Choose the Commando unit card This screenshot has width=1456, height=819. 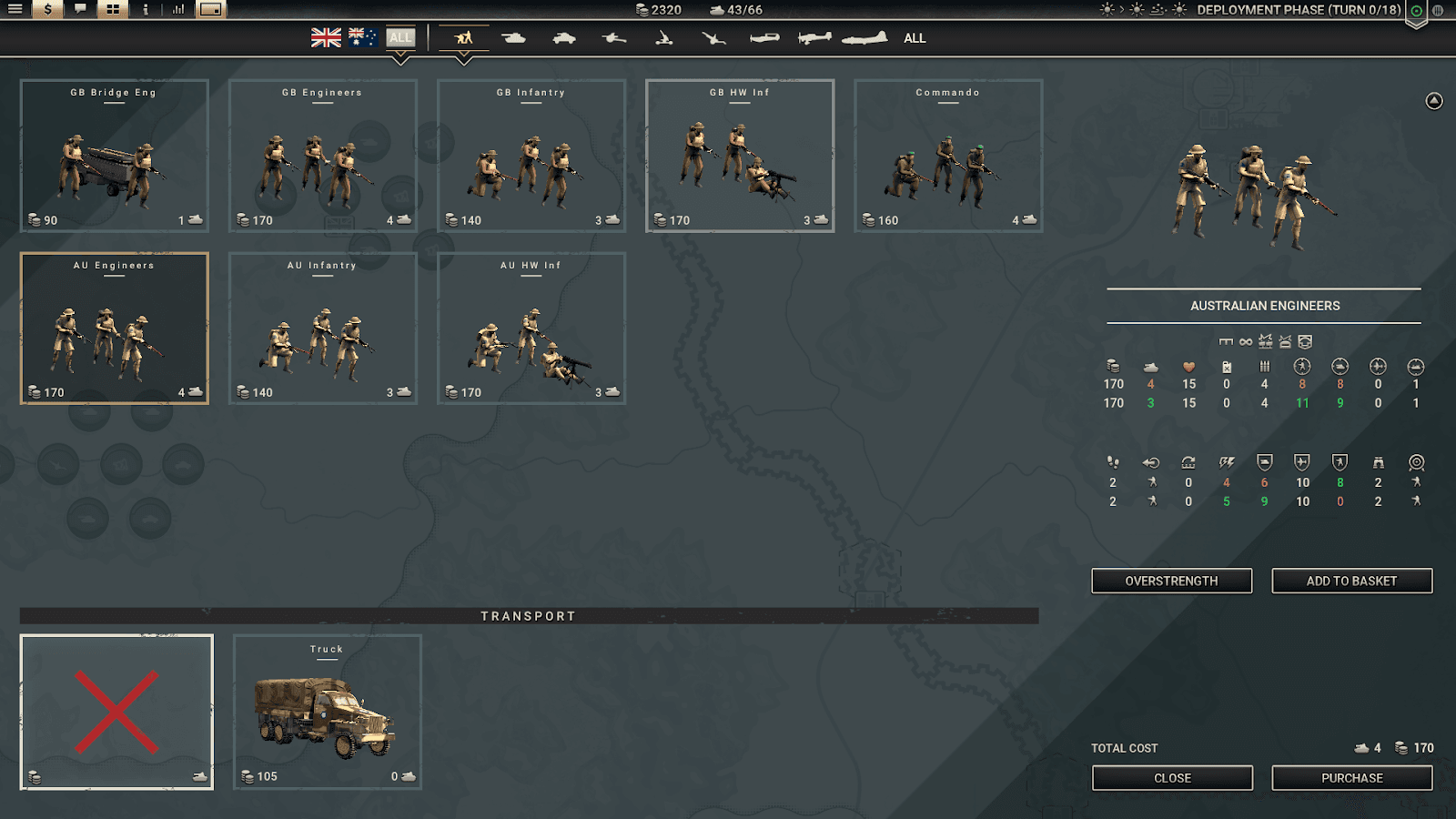(x=948, y=156)
